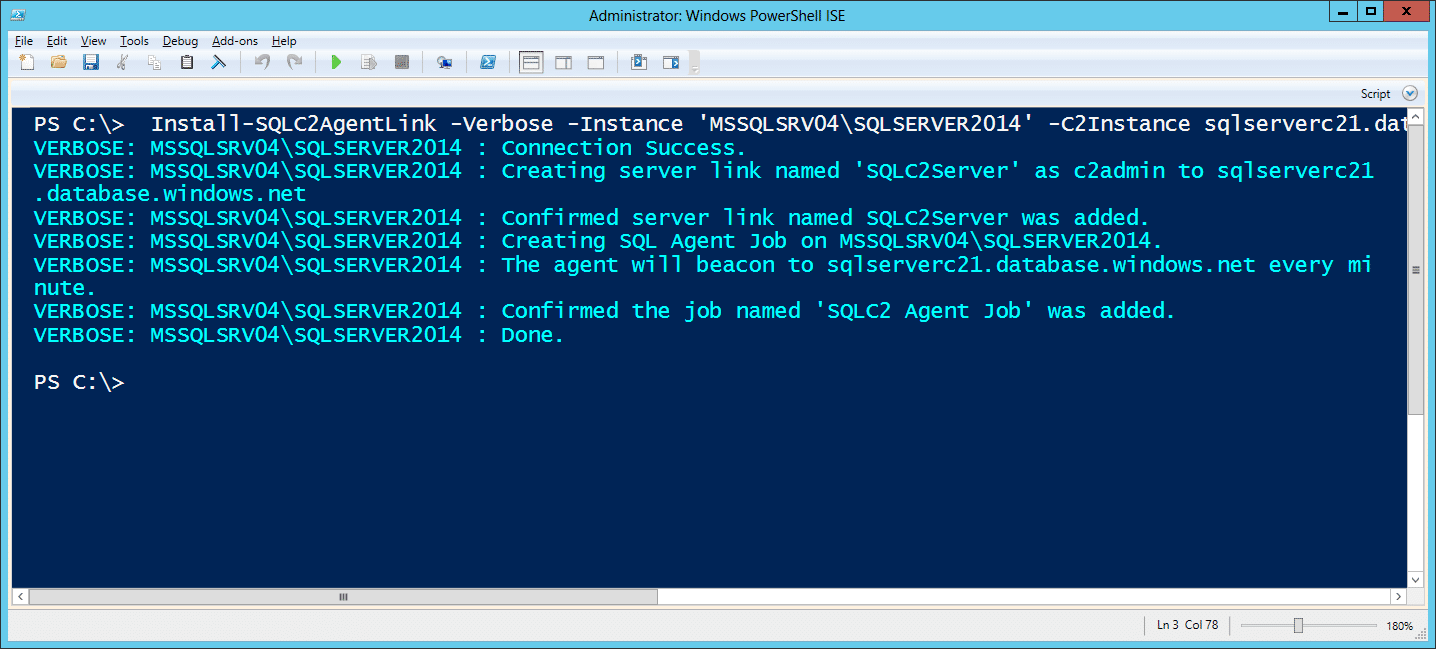Click the console horizontal scrollbar thumb
This screenshot has height=649, width=1436.
point(343,597)
